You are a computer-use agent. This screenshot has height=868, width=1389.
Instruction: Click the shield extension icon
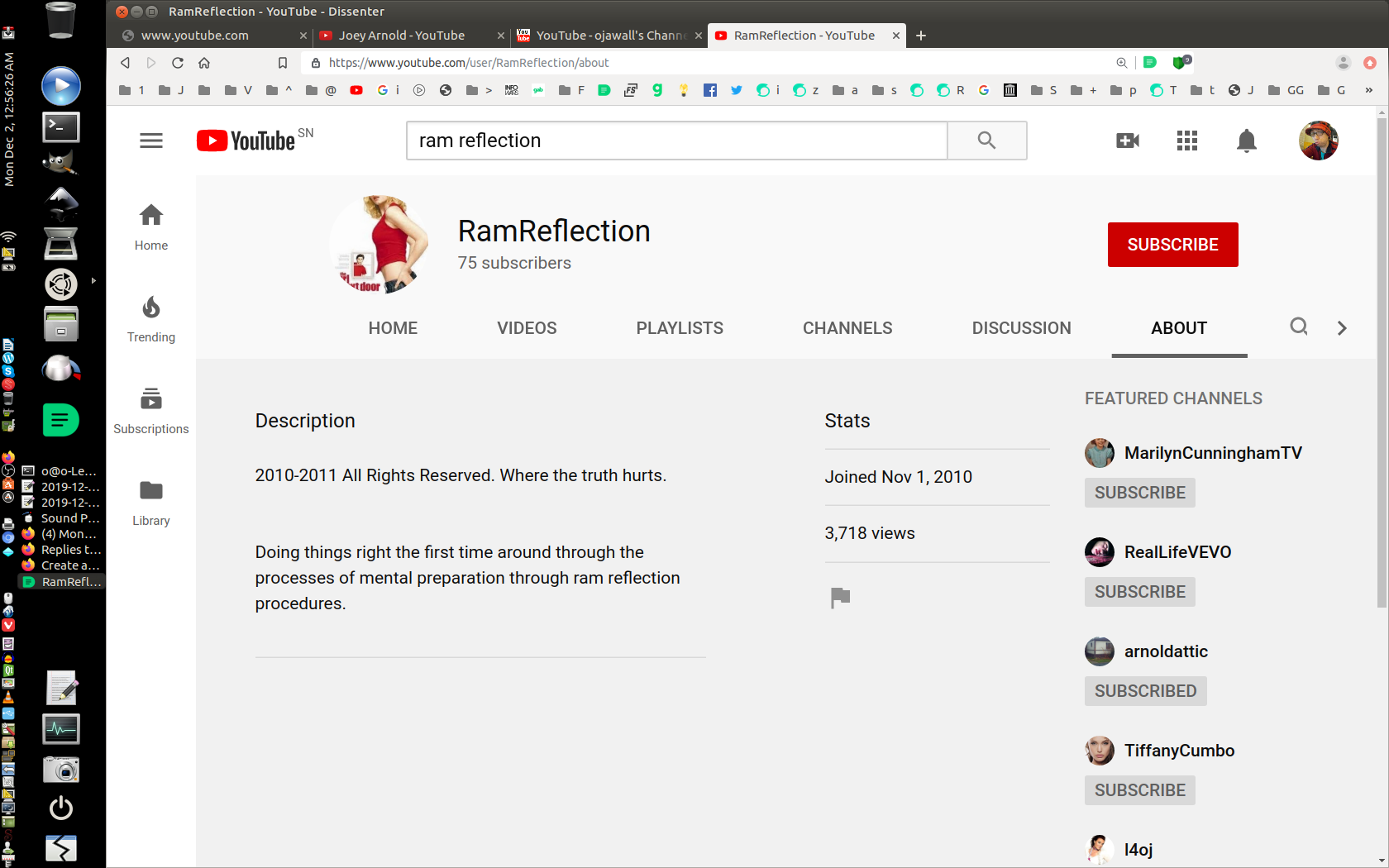[1181, 62]
